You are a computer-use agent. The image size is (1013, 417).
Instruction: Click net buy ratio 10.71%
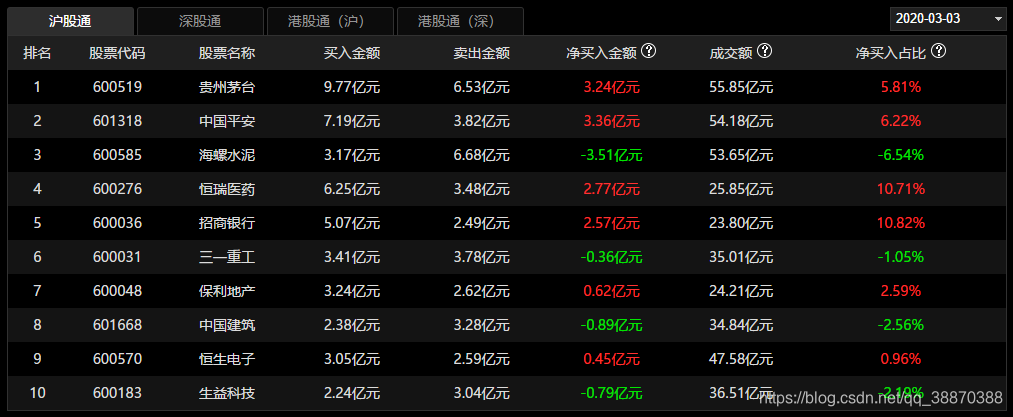[x=901, y=189]
